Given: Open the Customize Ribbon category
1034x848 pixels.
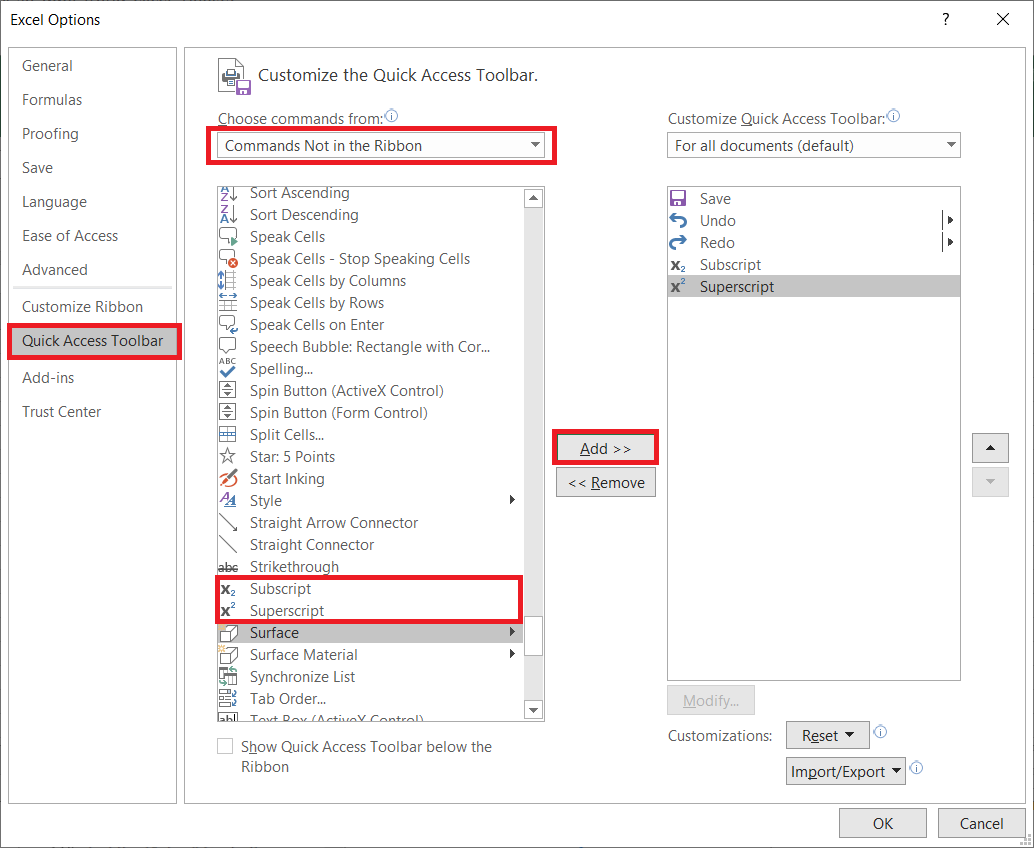Looking at the screenshot, I should (82, 307).
